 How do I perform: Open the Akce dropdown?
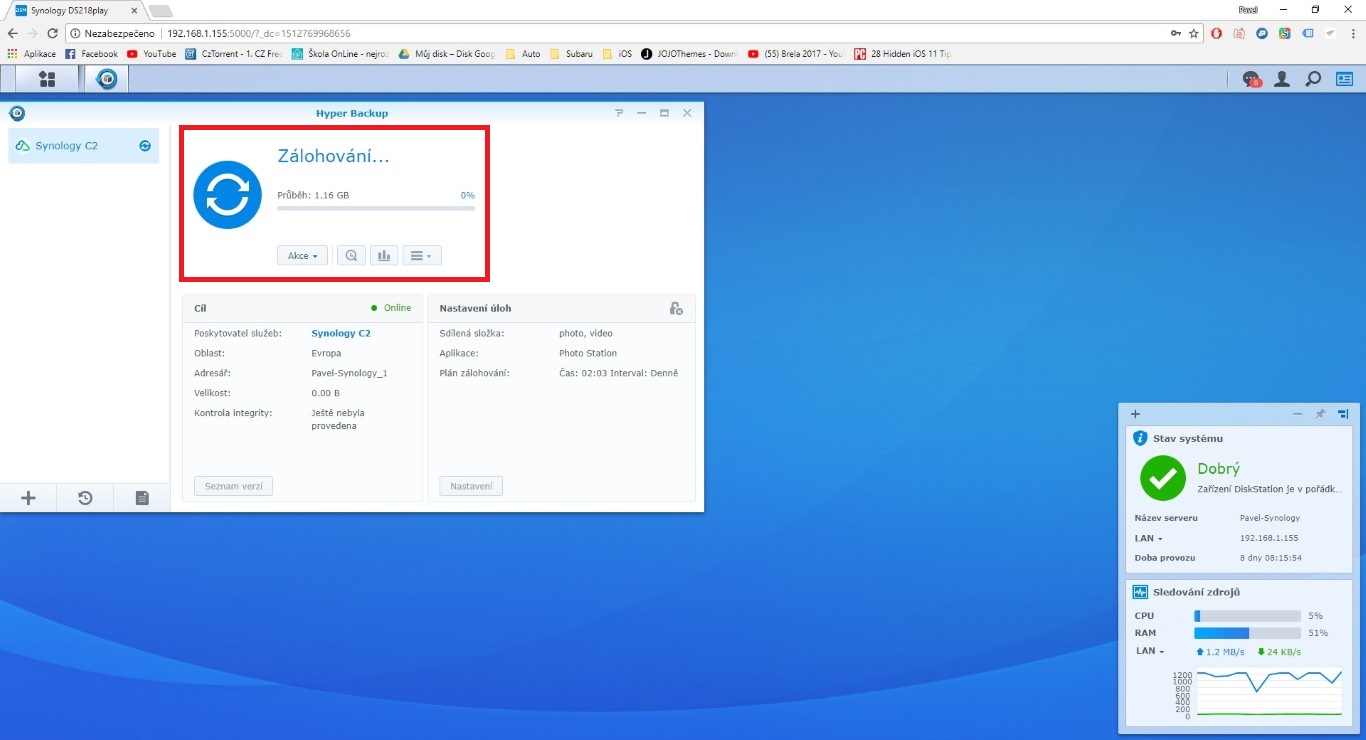click(x=302, y=256)
